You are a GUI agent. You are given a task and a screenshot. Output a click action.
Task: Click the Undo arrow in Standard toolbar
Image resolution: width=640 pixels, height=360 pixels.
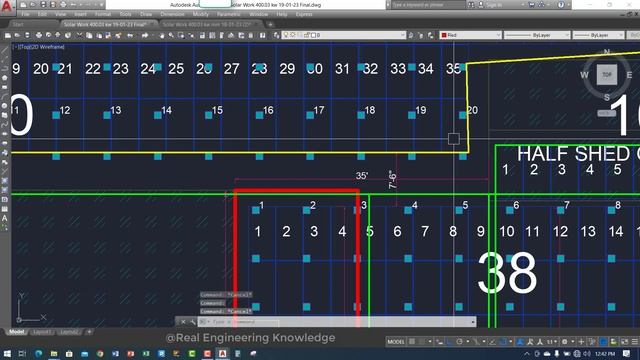(x=130, y=36)
